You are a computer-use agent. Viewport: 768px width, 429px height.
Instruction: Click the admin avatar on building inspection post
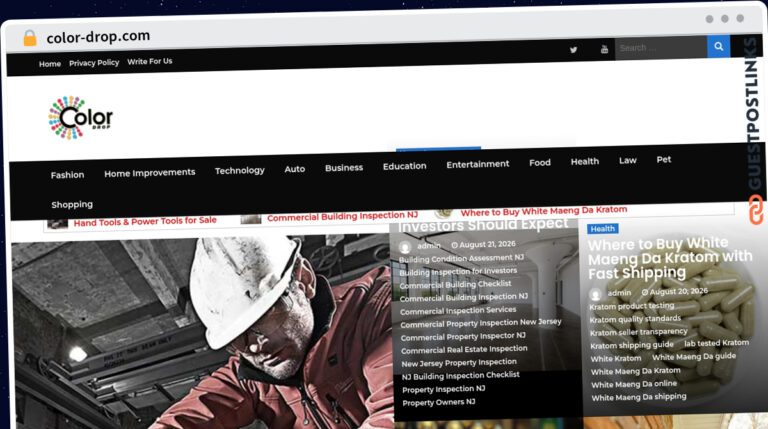405,247
